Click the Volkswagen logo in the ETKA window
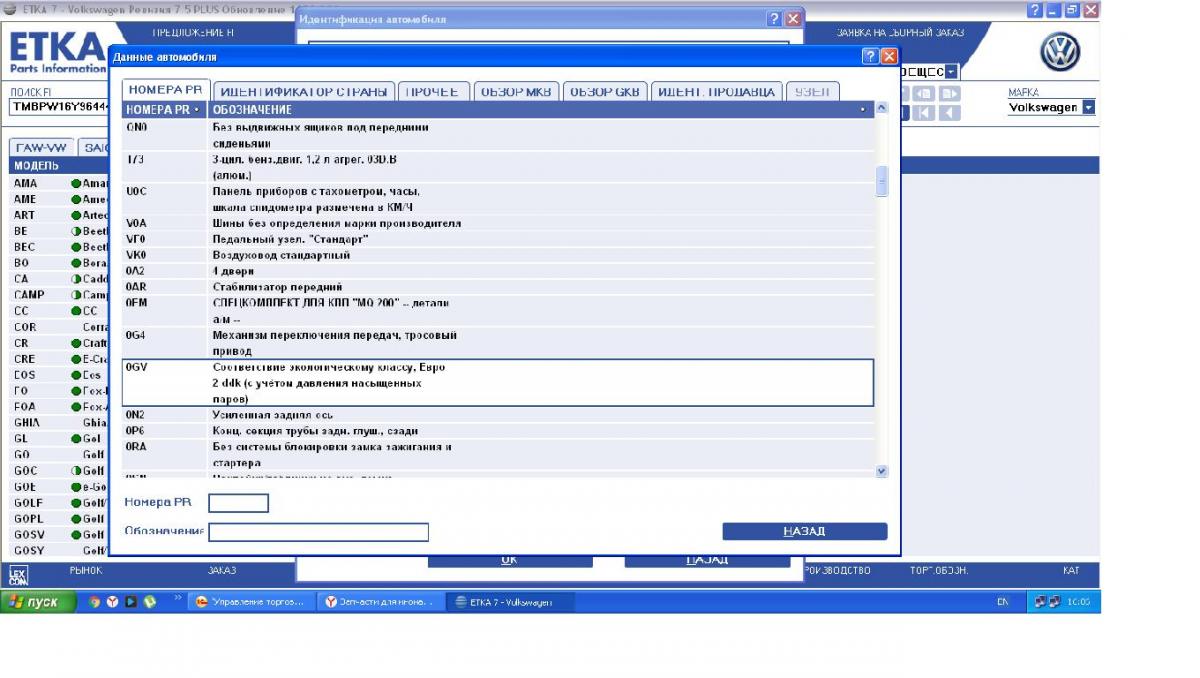 (1060, 53)
